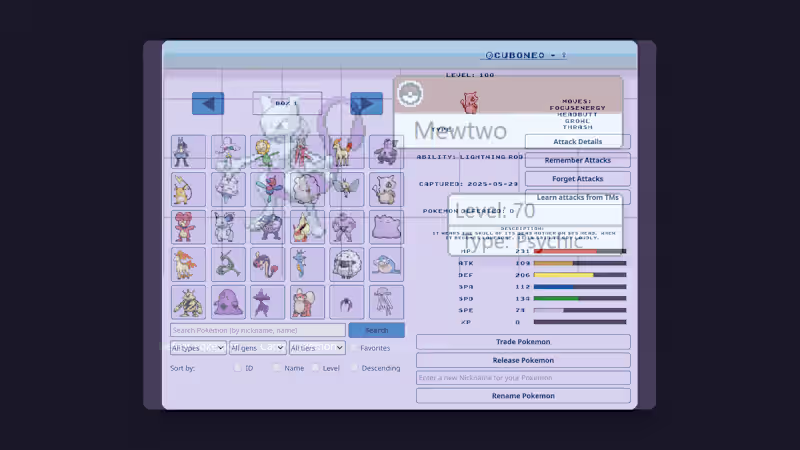Click the green SPD stat bar

pos(580,298)
